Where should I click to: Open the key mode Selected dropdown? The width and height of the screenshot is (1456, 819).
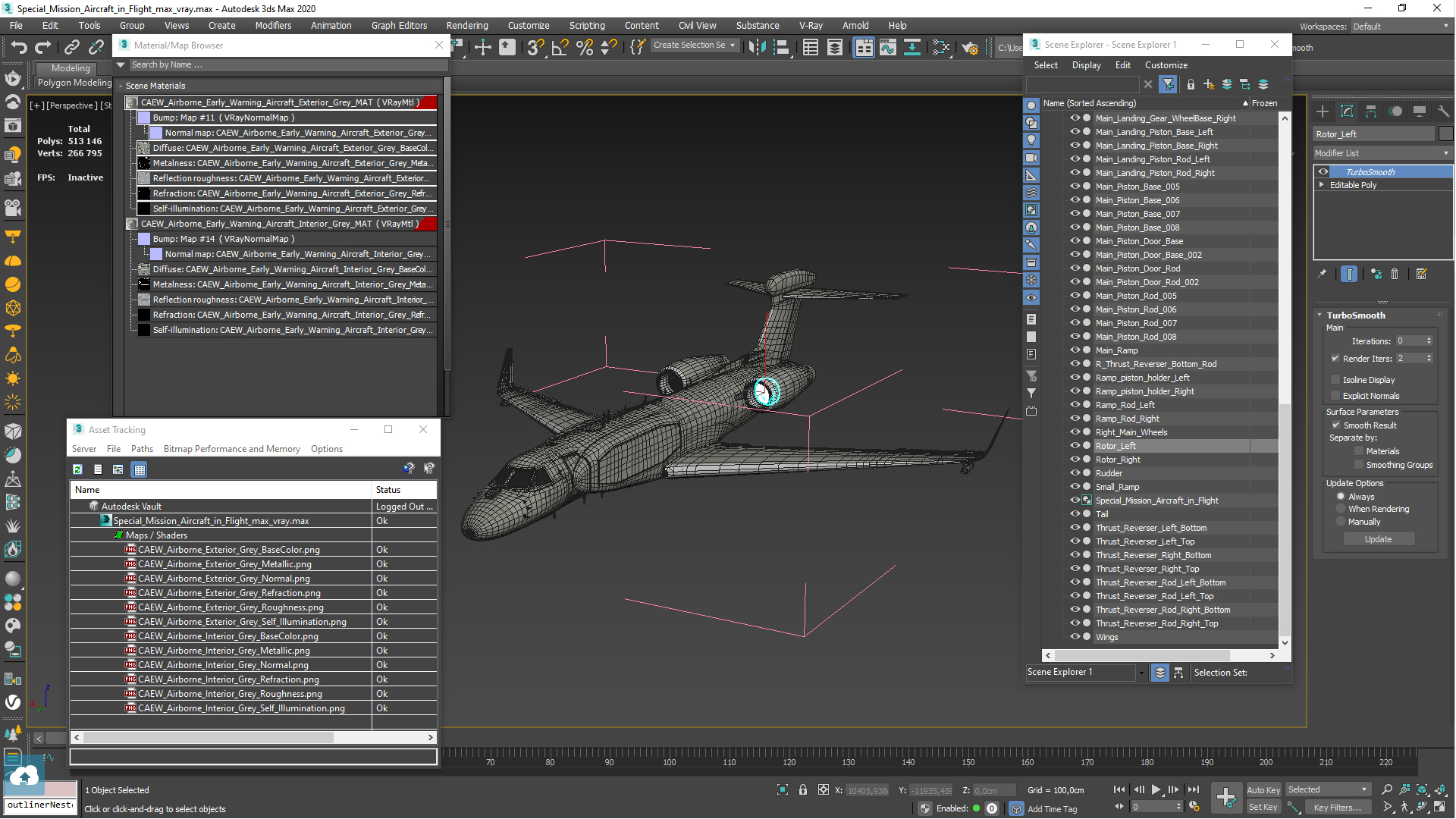coord(1328,790)
